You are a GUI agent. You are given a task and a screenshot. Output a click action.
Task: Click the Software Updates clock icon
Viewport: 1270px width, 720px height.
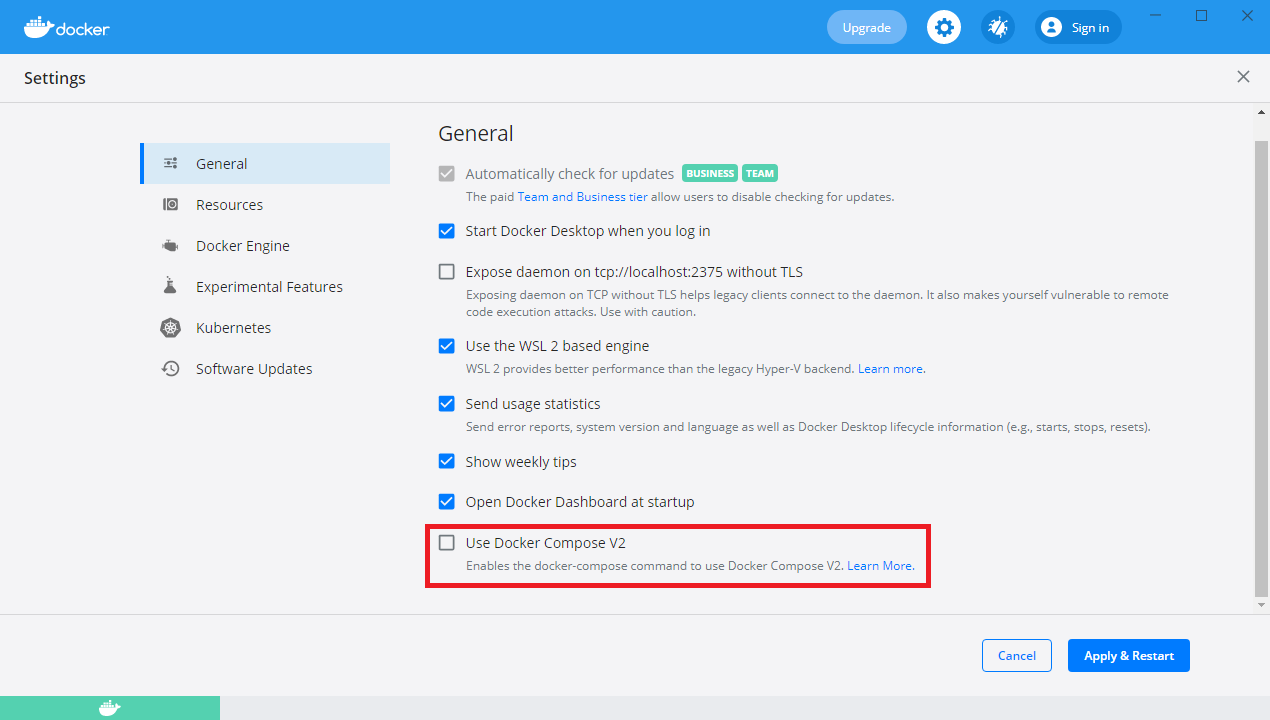(x=171, y=369)
